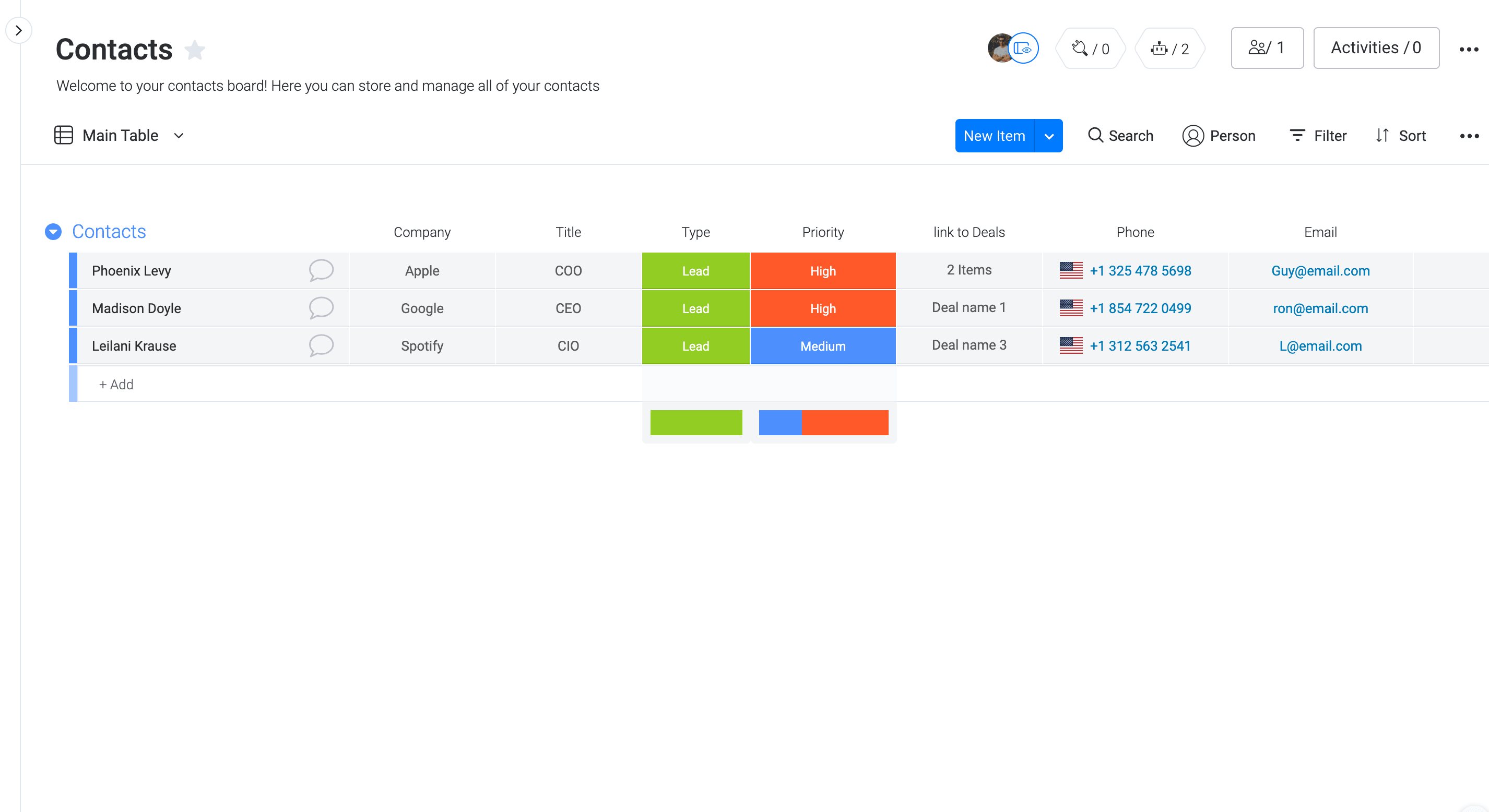The width and height of the screenshot is (1489, 812).
Task: Click the New Item button
Action: pos(994,136)
